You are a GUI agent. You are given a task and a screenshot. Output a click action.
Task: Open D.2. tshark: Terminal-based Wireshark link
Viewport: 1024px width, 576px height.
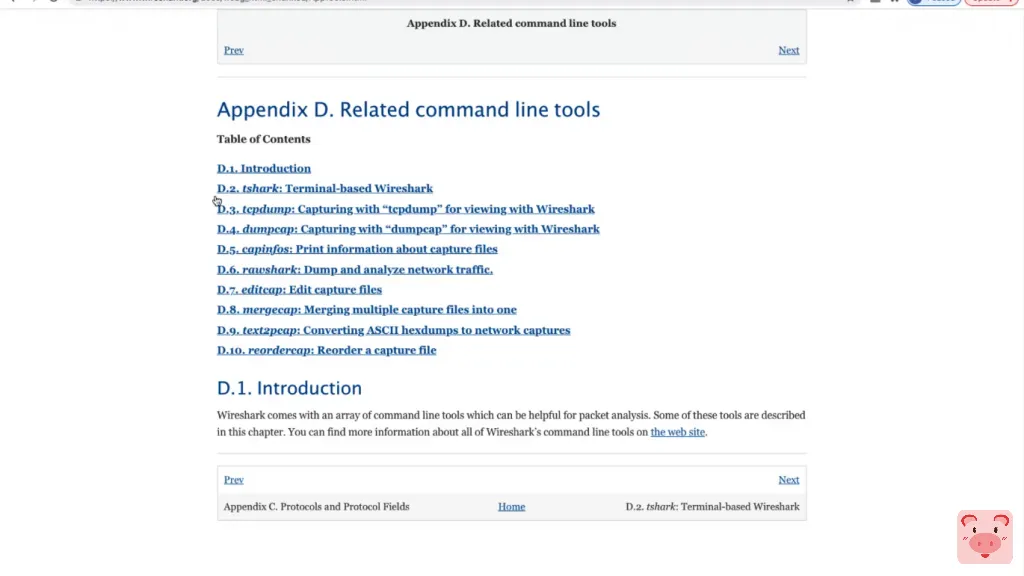coord(325,189)
